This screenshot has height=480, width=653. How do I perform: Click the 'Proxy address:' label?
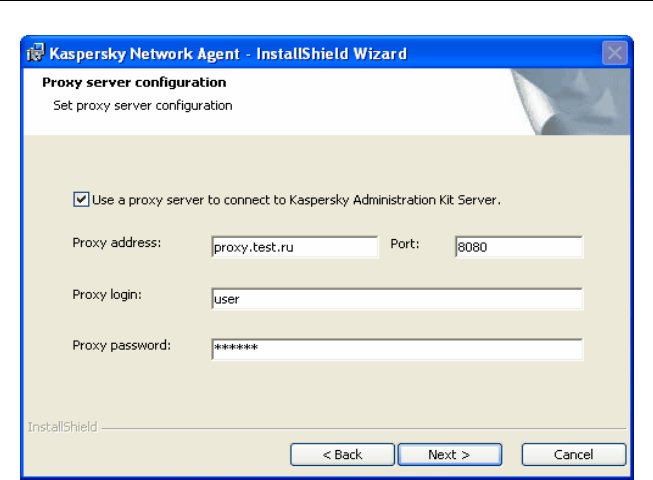[117, 242]
